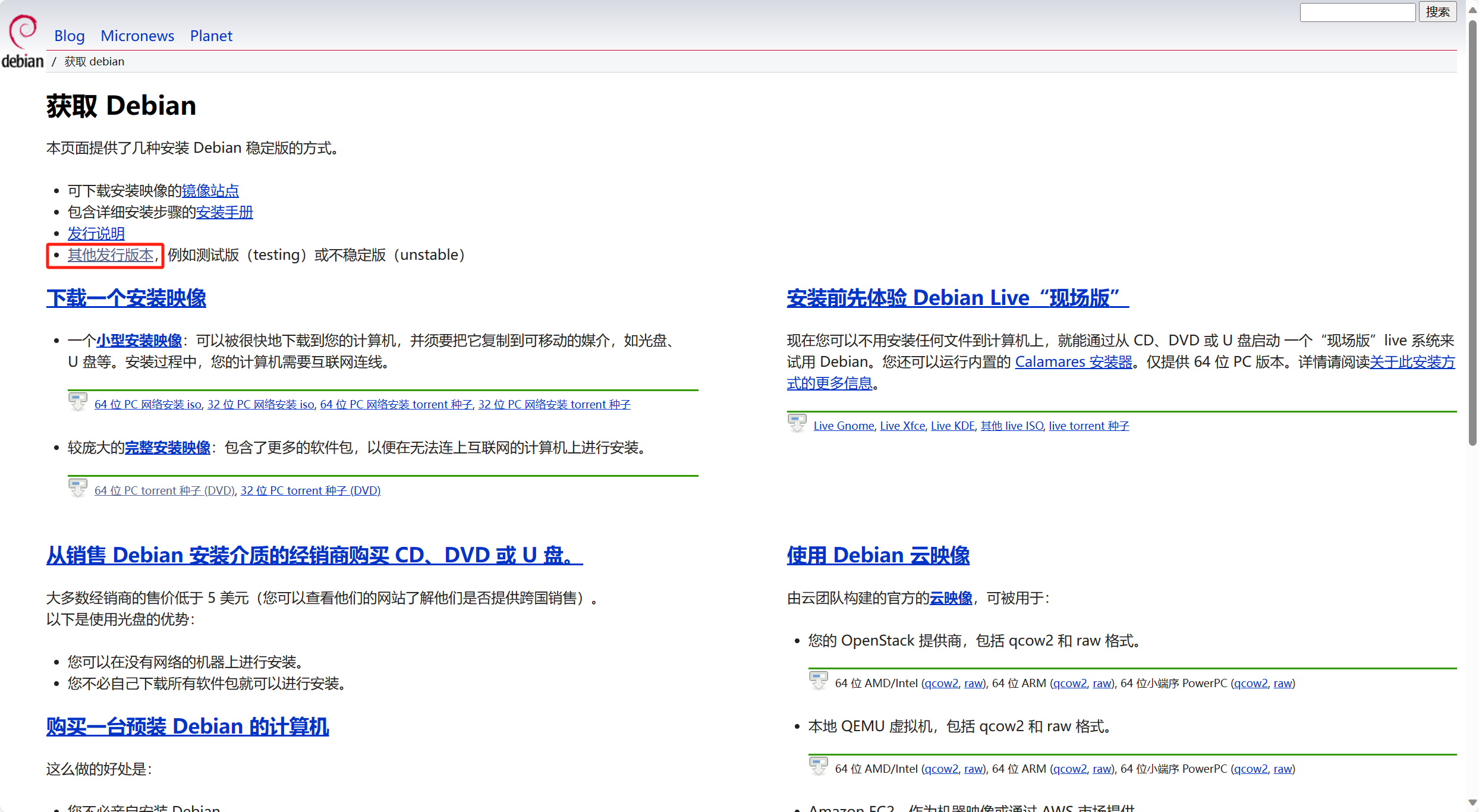The width and height of the screenshot is (1479, 812).
Task: Click download icon beside 64 位 PC 网络安装 iso
Action: pyautogui.click(x=78, y=402)
